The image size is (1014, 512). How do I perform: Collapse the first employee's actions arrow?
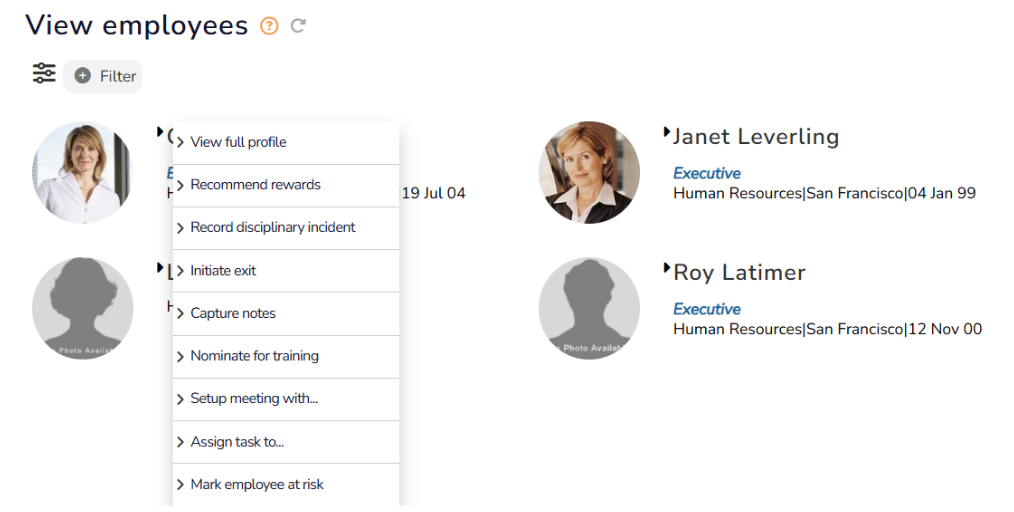coord(160,132)
